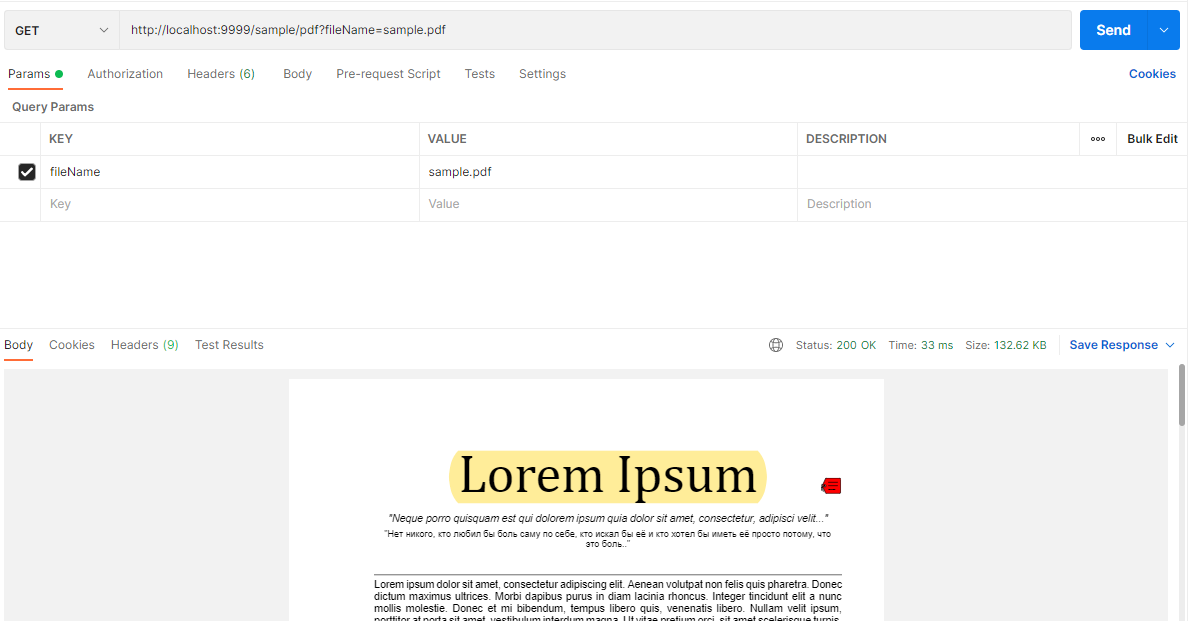This screenshot has height=621, width=1193.
Task: View the response Headers (9) tab
Action: click(x=144, y=345)
